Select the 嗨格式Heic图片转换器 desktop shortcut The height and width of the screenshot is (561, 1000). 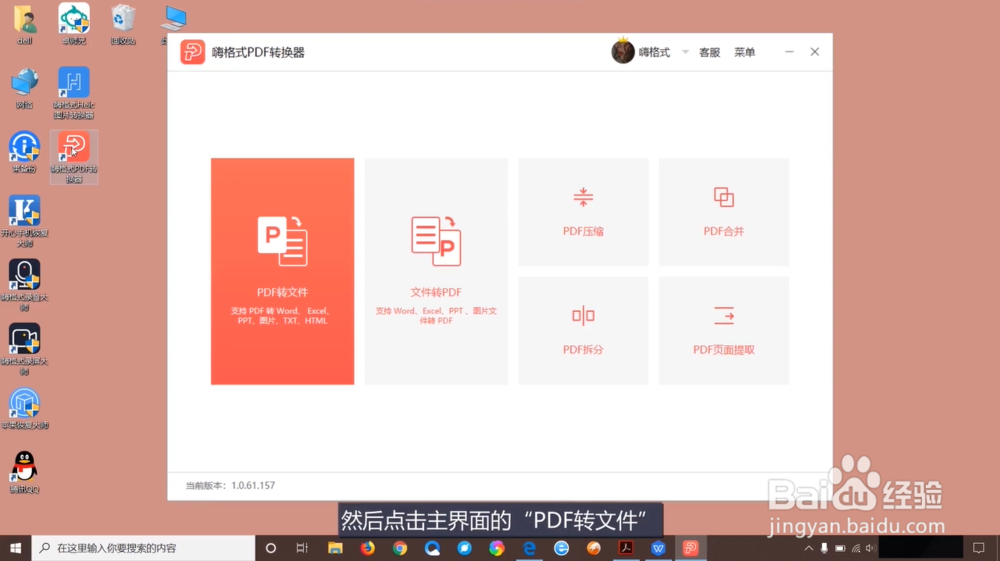[x=74, y=92]
